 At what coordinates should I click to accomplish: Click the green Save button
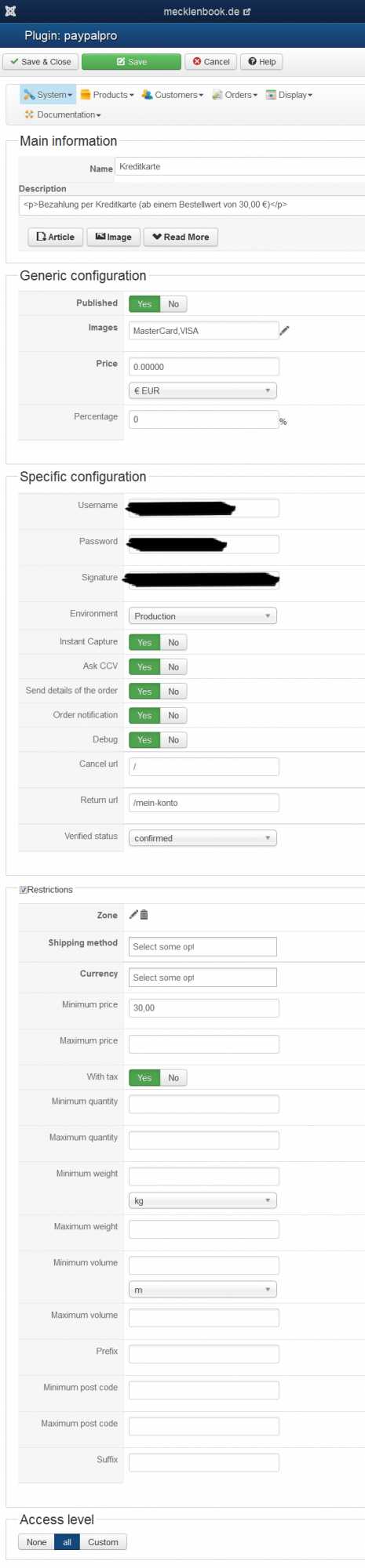click(x=131, y=62)
